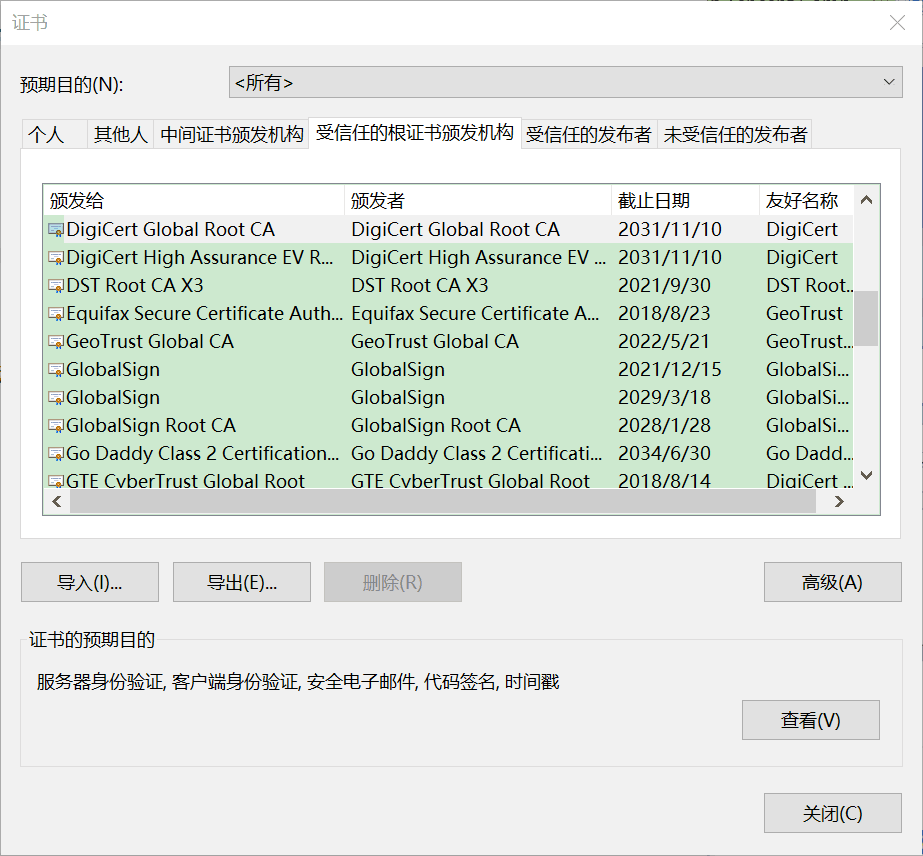Screen dimensions: 923x856
Task: Click certificate icon of DST Root CA X3
Action: pyautogui.click(x=56, y=286)
